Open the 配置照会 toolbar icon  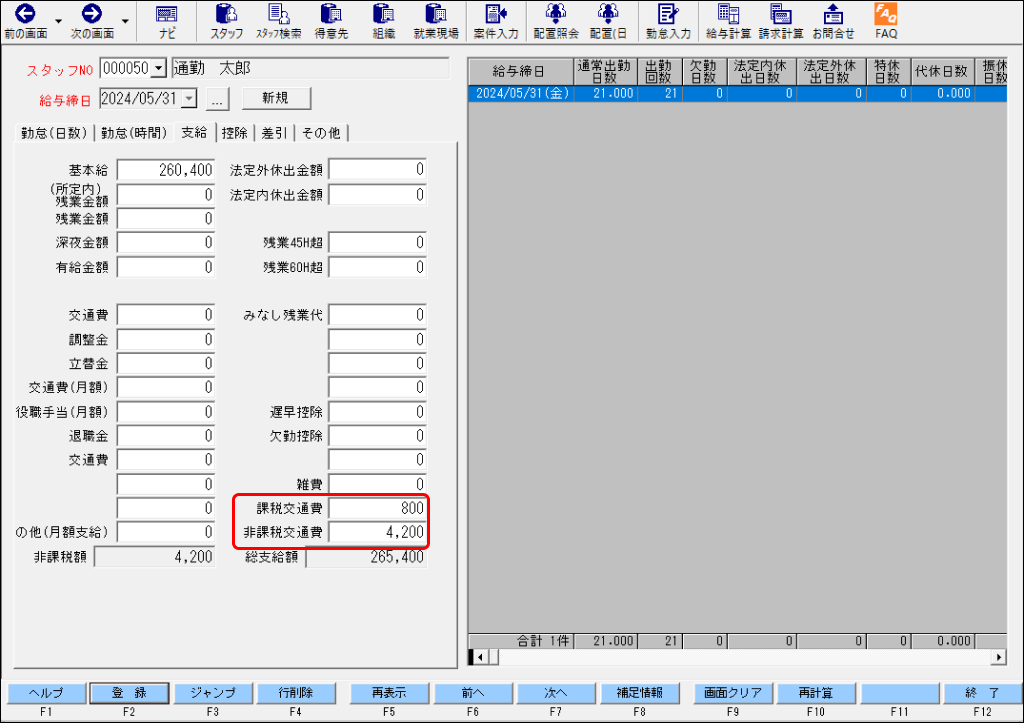[x=556, y=21]
